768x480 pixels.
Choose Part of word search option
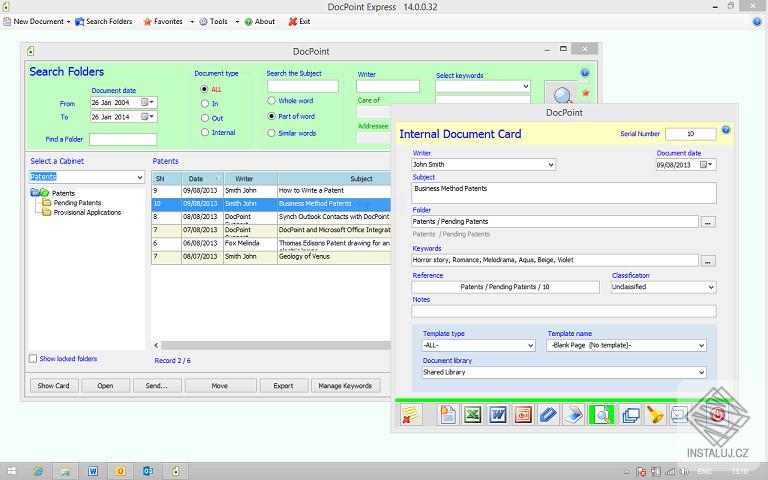click(x=271, y=116)
